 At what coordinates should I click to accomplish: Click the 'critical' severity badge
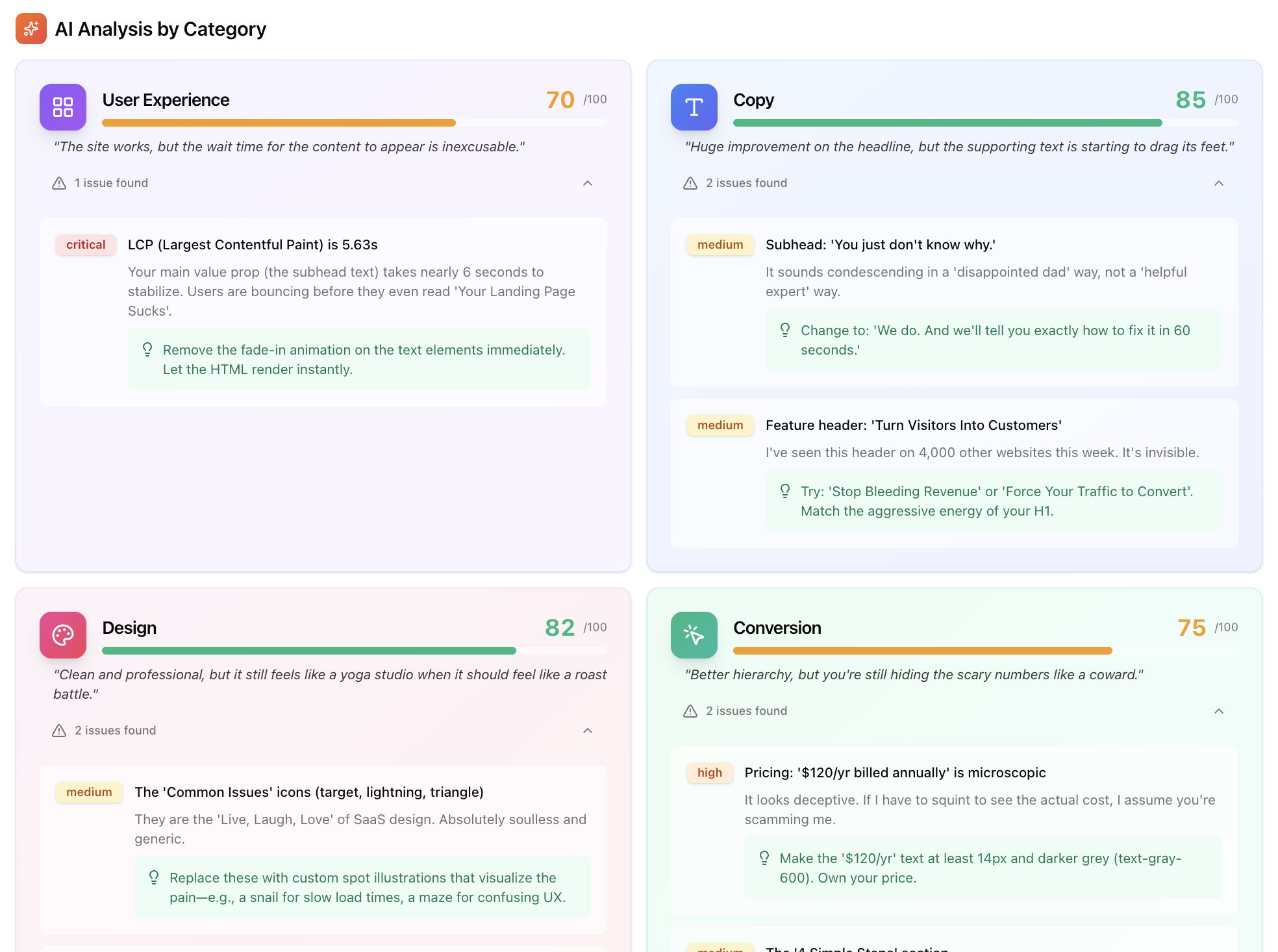86,245
